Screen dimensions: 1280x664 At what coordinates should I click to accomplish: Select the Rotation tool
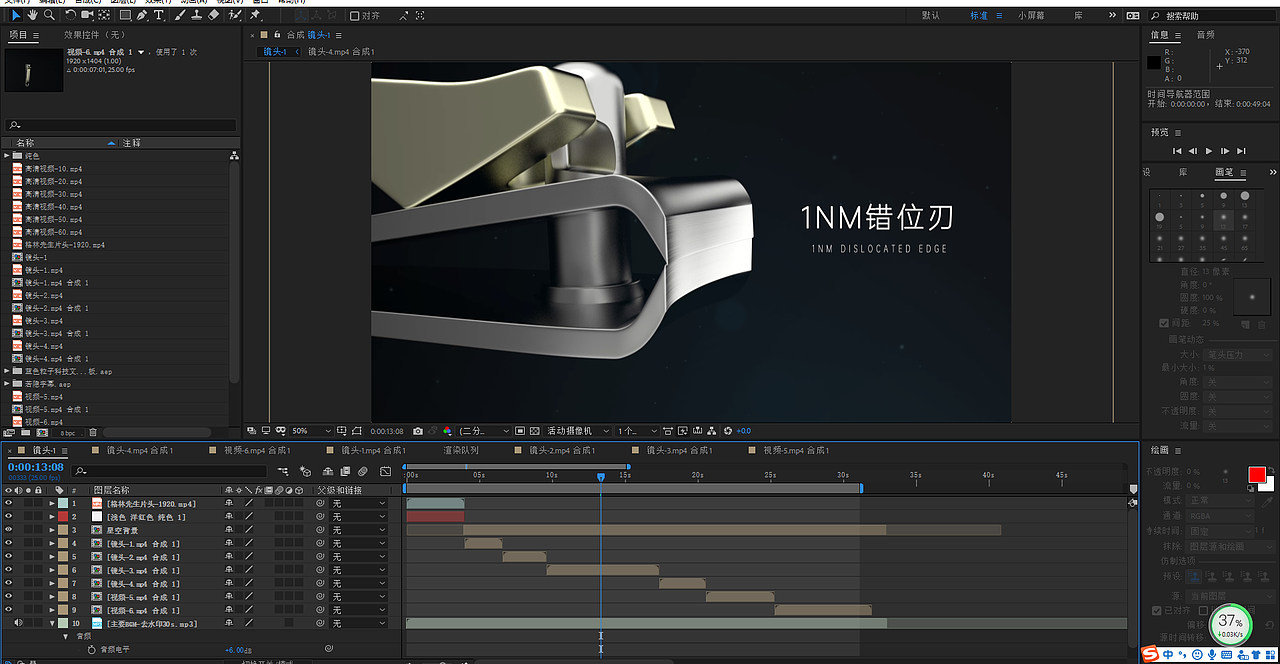pyautogui.click(x=70, y=15)
